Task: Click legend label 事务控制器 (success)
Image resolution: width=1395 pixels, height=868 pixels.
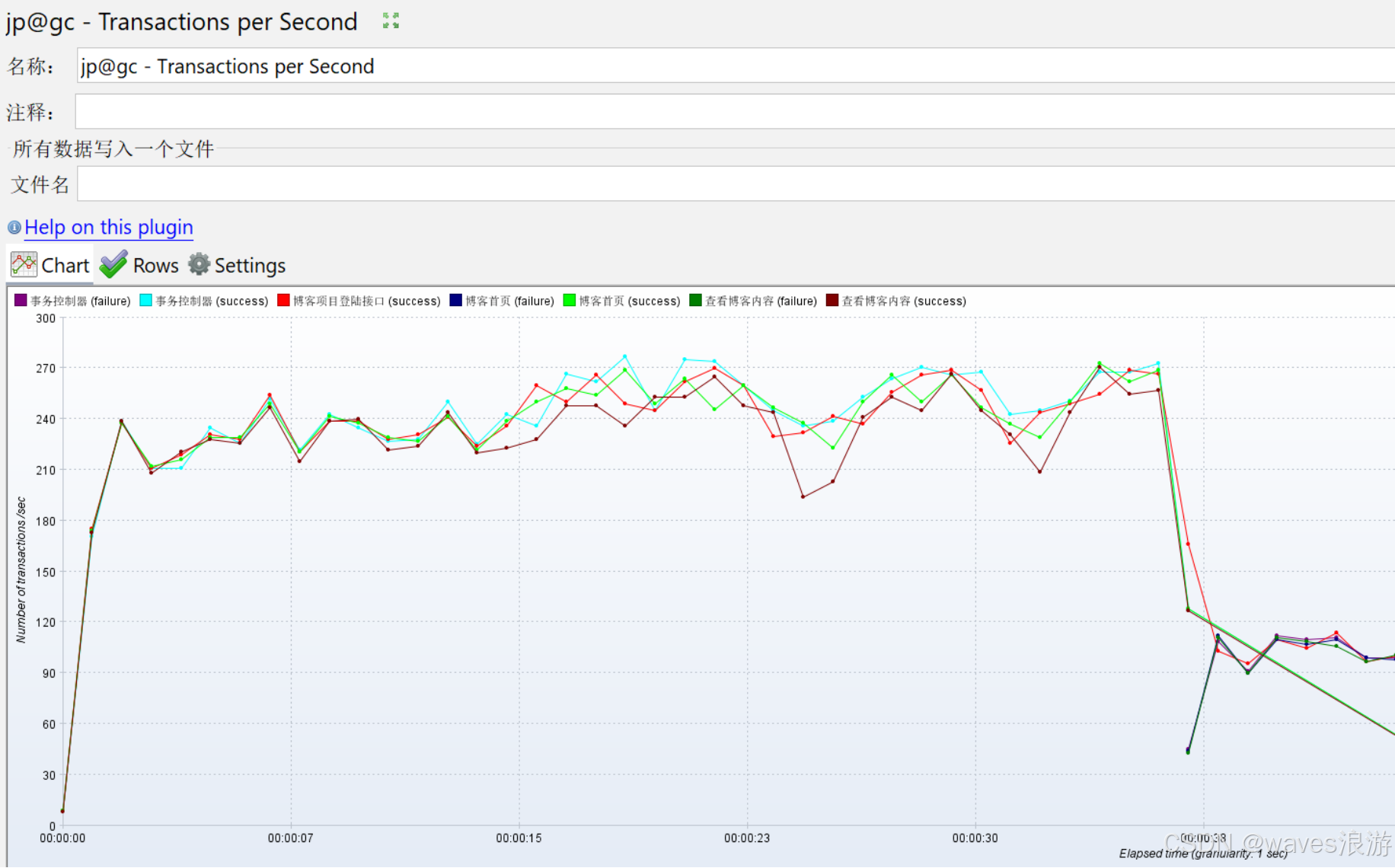Action: [212, 301]
